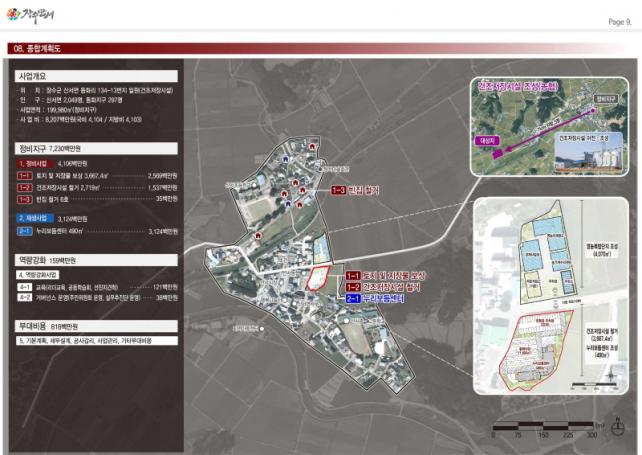Click the north compass icon beside the scale bar

(617, 427)
